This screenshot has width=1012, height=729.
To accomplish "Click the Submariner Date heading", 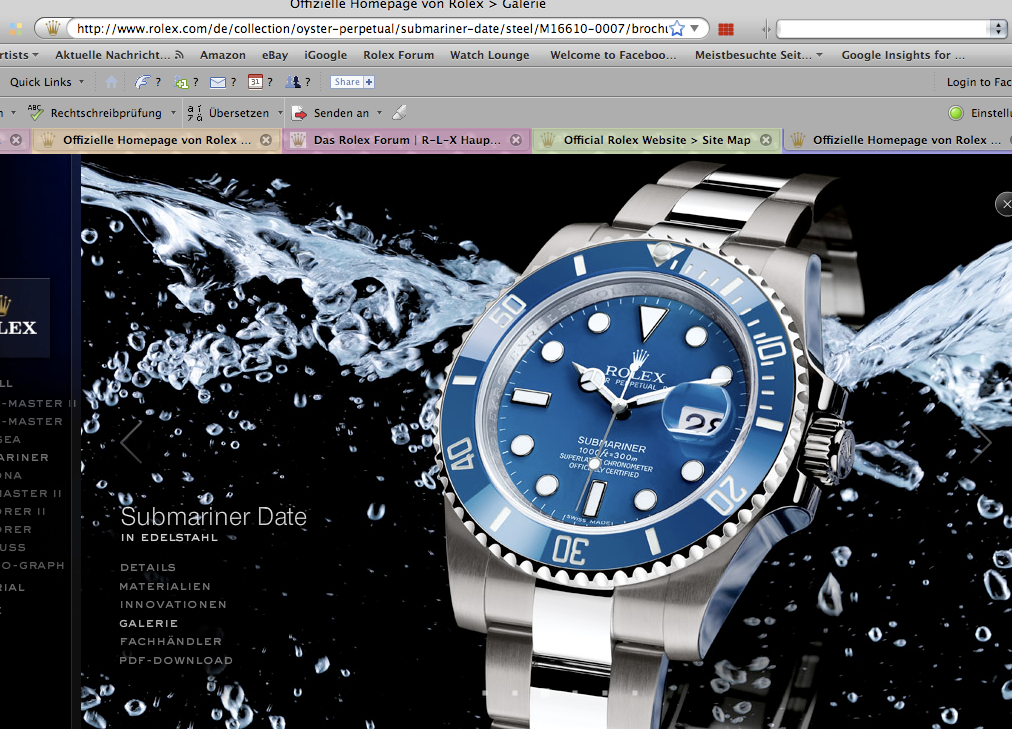I will point(214,517).
